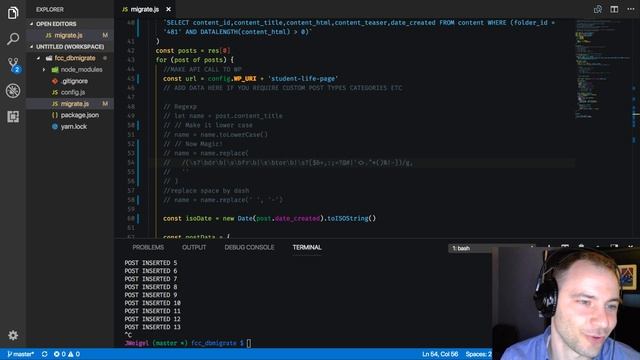Open the Search view magnifier icon
Screen dimensions: 640x360
click(x=13, y=39)
